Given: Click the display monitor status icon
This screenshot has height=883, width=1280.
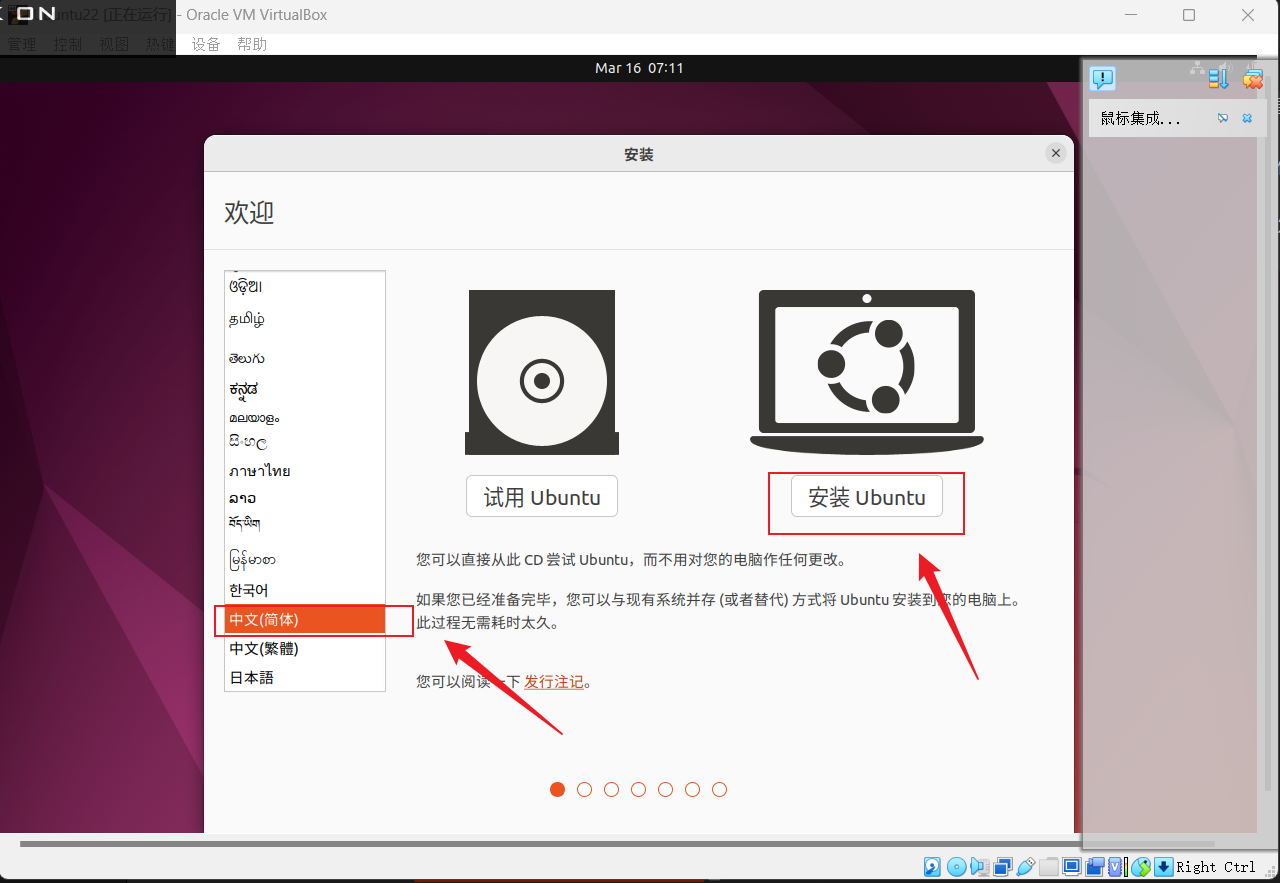Looking at the screenshot, I should 1072,867.
